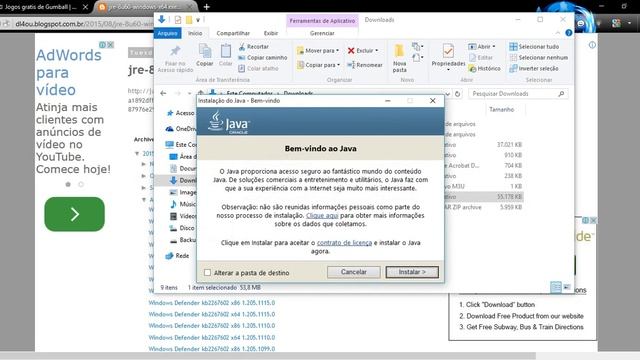Viewport: 640px width, 360px height.
Task: Click the ad info icon at right edge of page
Action: coord(592,45)
